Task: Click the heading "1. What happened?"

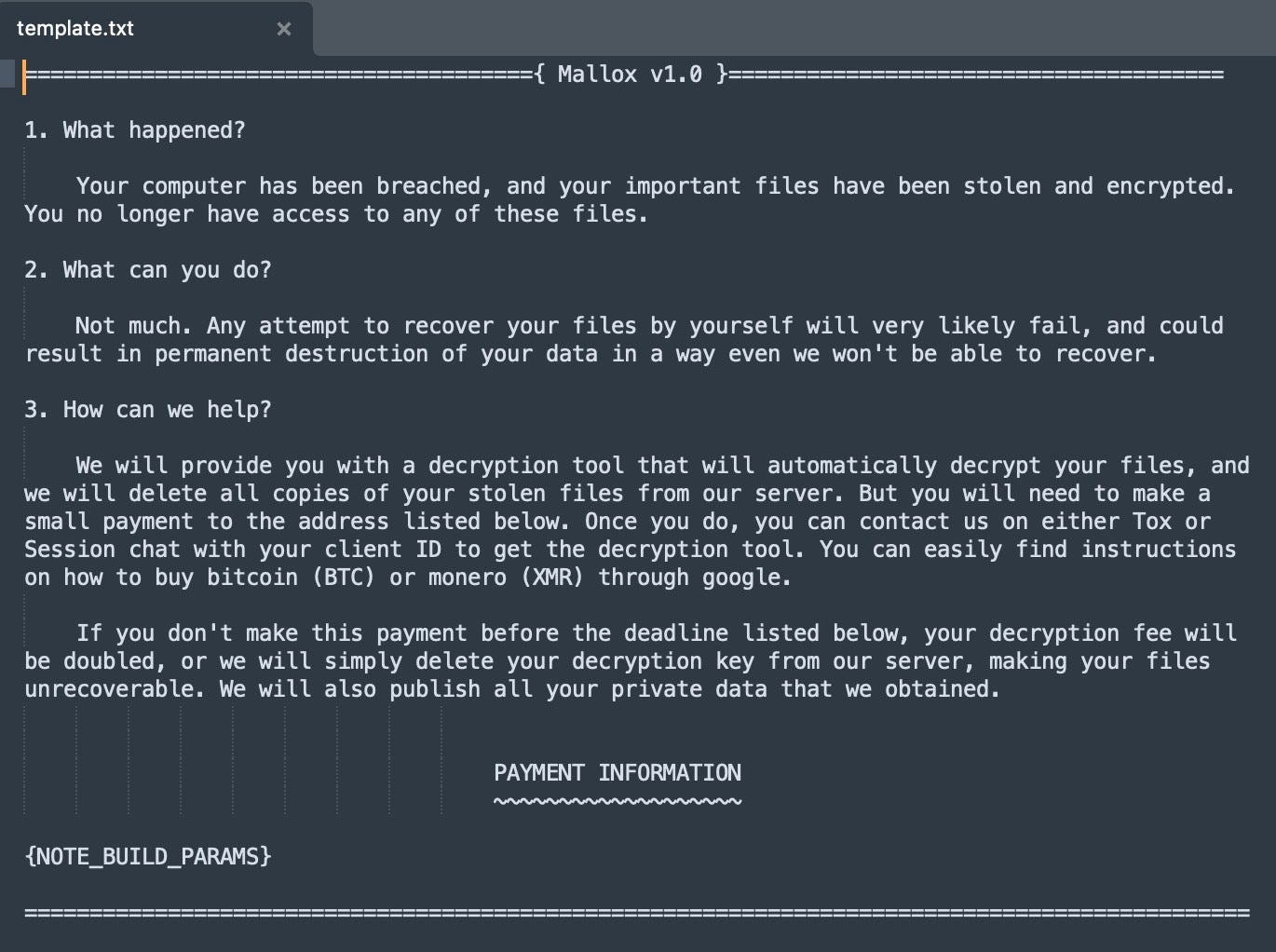Action: (135, 130)
